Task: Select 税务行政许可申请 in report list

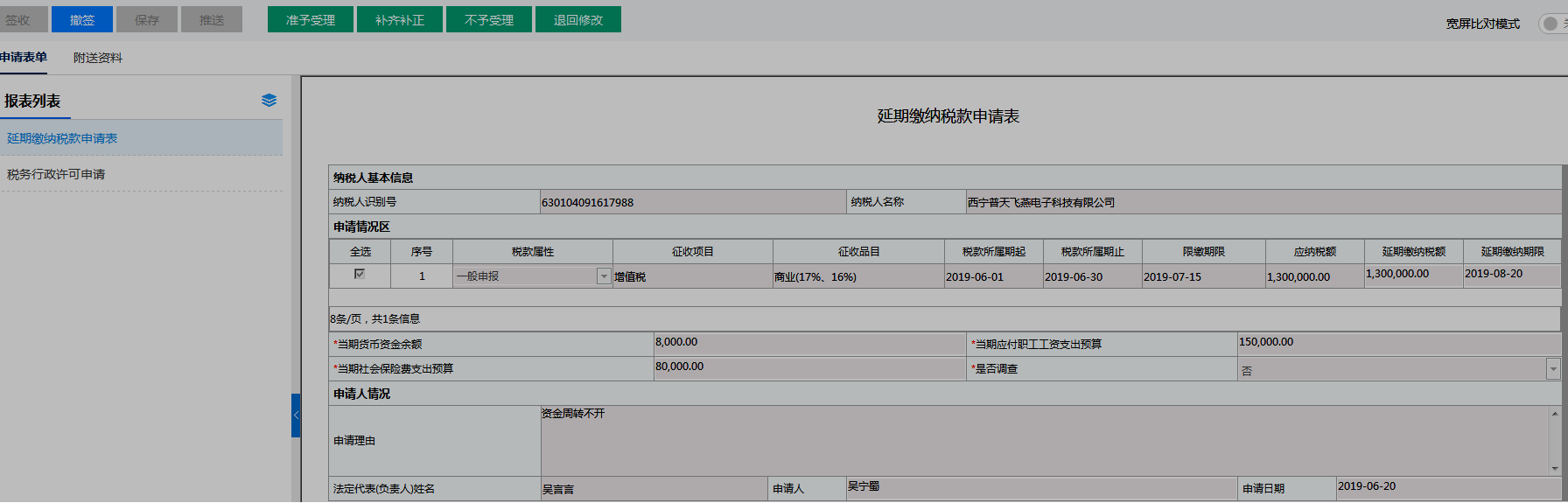Action: 141,174
